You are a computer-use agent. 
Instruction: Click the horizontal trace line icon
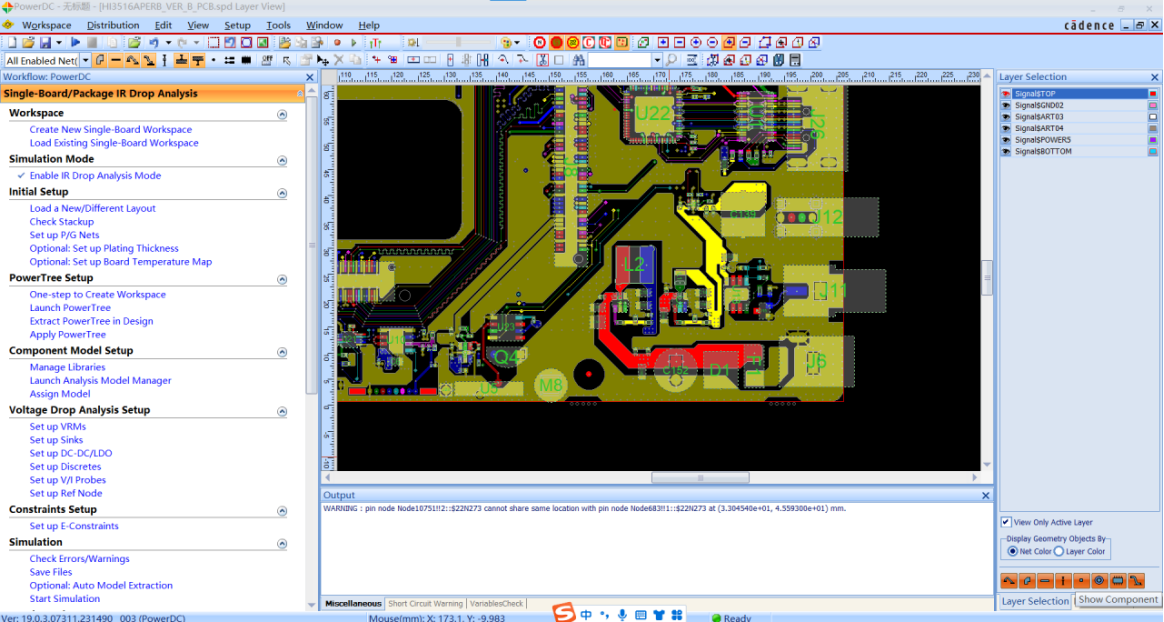click(x=116, y=60)
